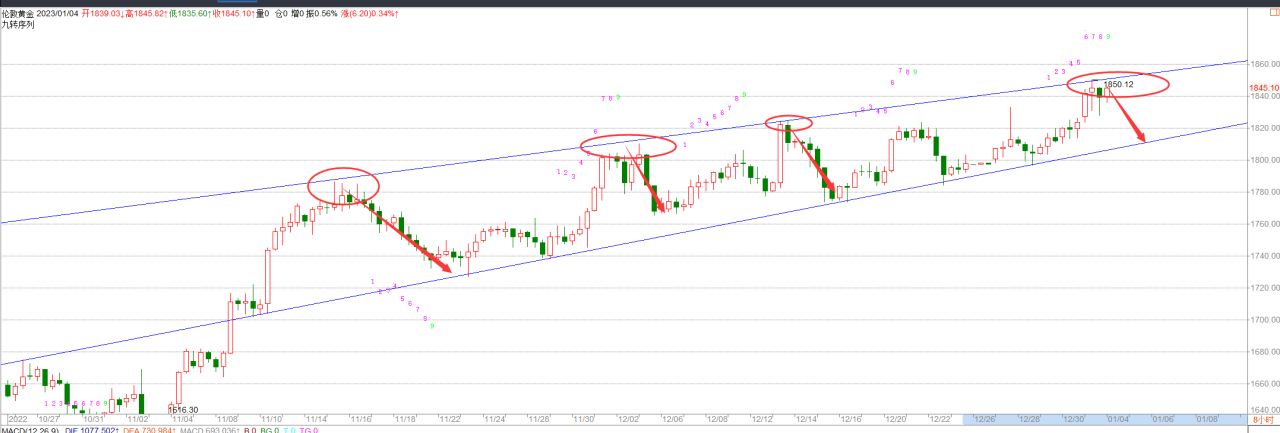
Task: Click the 1760 price axis label
Action: [x=1264, y=224]
